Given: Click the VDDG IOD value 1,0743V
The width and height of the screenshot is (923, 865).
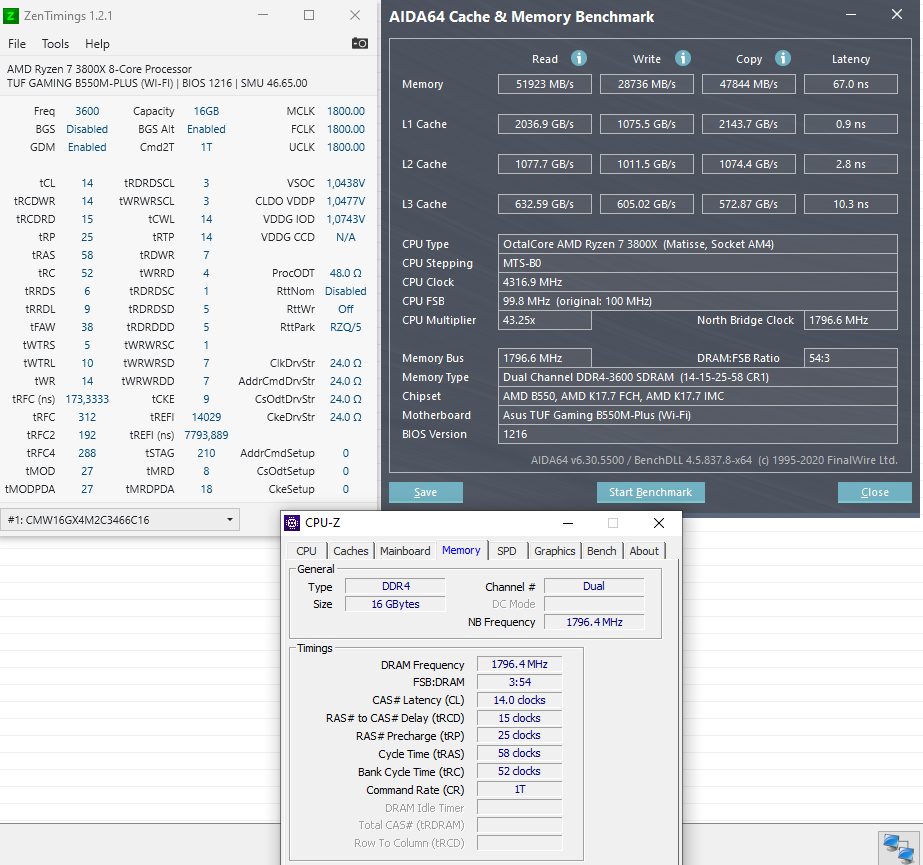Looking at the screenshot, I should click(346, 219).
